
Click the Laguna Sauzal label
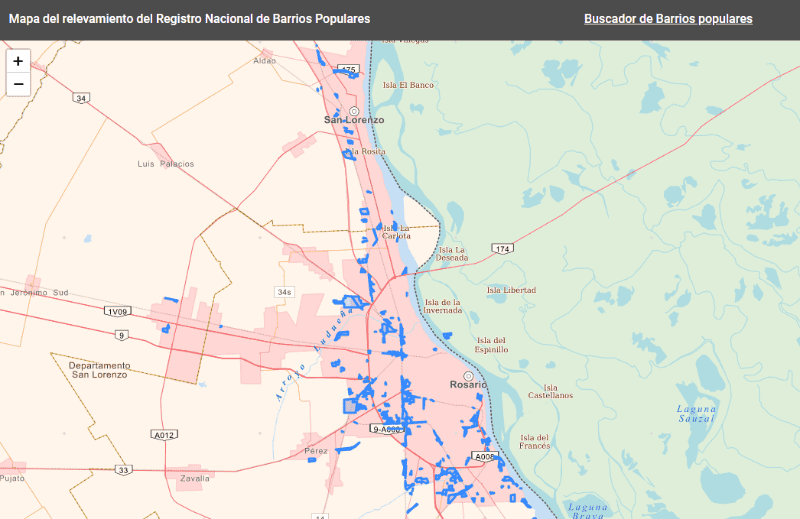click(x=696, y=413)
